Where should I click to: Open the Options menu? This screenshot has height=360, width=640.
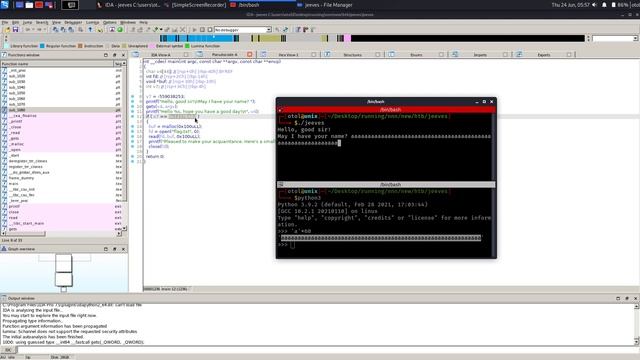pyautogui.click(x=109, y=22)
